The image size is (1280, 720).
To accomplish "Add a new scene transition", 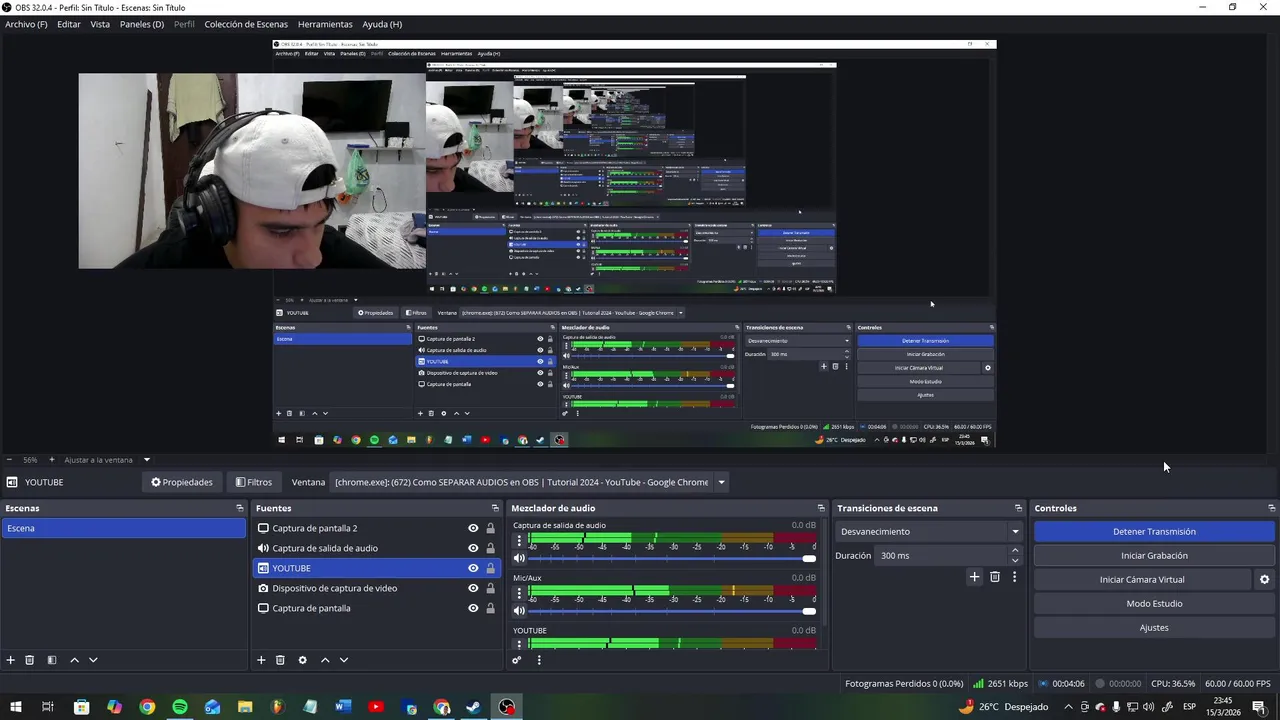I will point(975,577).
